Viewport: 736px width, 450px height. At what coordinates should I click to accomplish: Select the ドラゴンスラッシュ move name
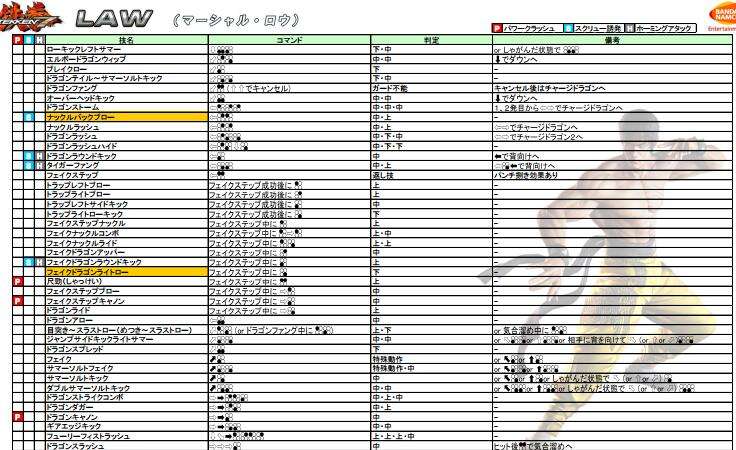coord(75,446)
